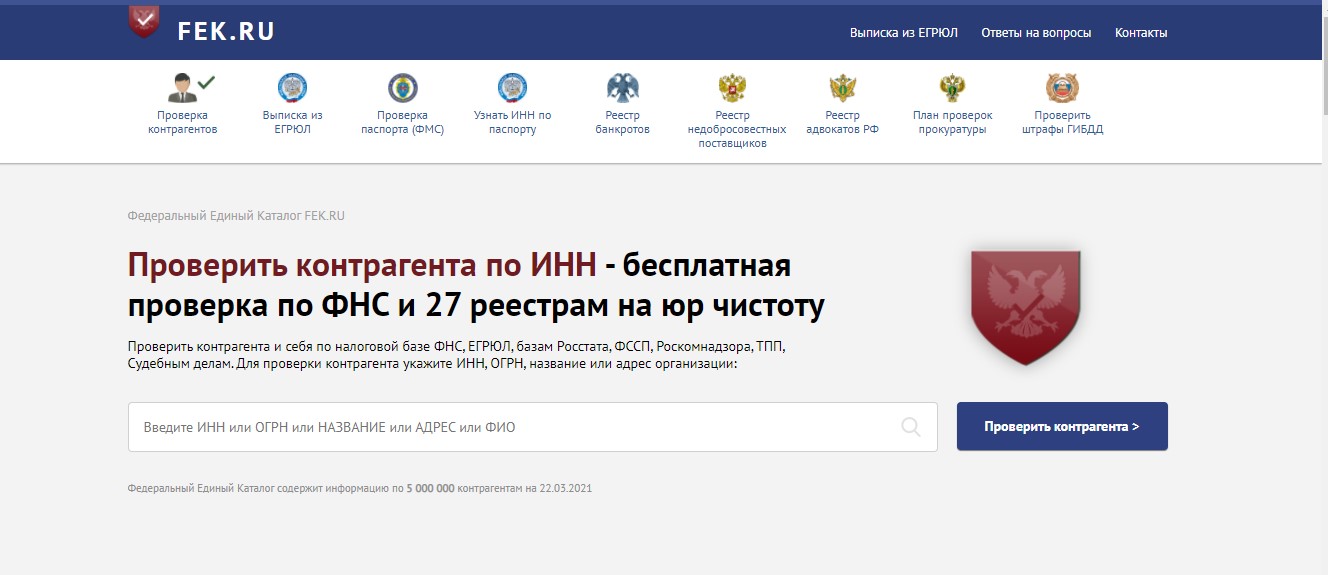Open the Проверить штрафы ГИБДД icon
The height and width of the screenshot is (575, 1328).
pyautogui.click(x=1062, y=87)
